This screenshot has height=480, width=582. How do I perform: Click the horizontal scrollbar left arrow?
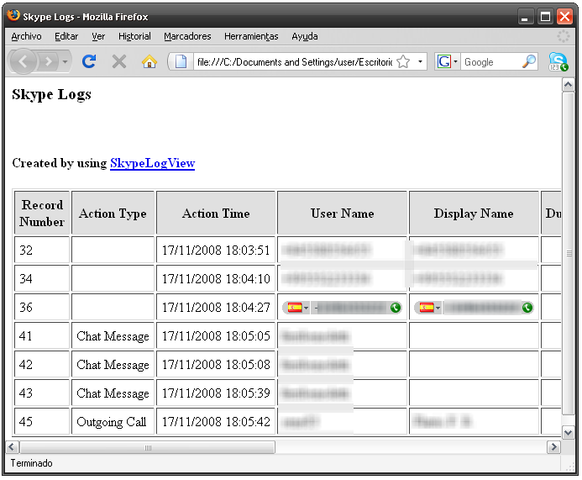(12, 447)
